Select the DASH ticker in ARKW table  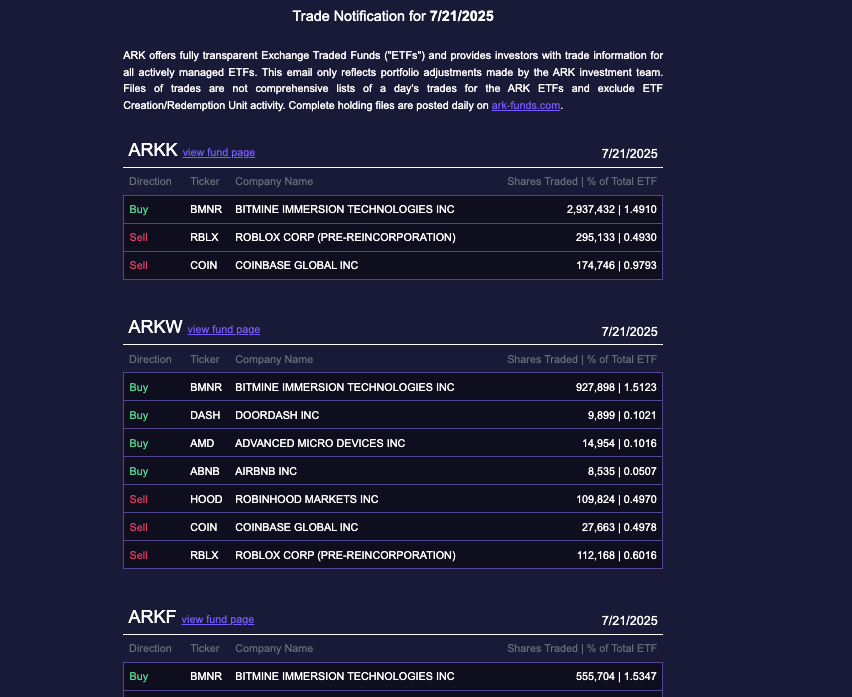click(x=204, y=415)
